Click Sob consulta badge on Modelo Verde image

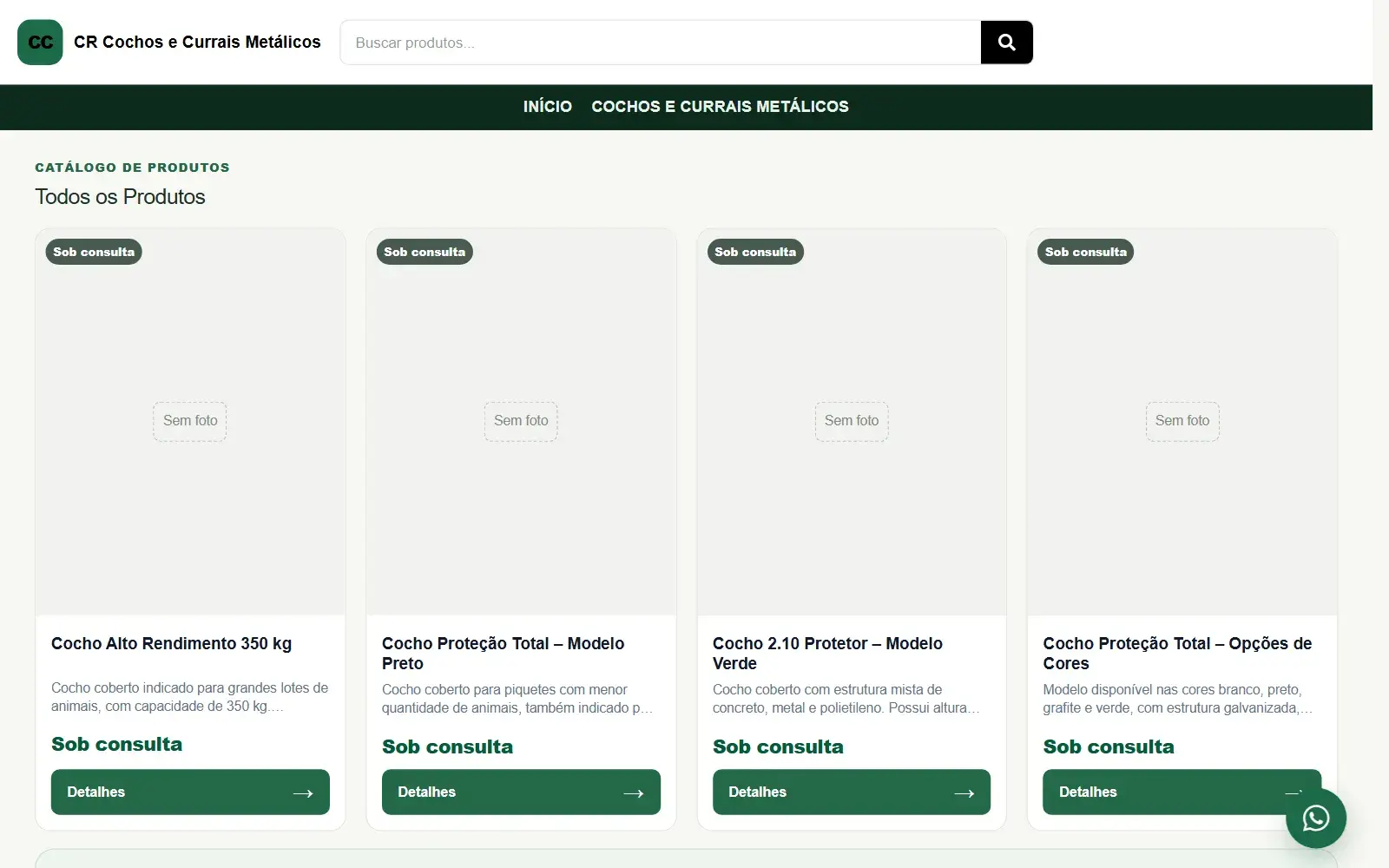click(x=755, y=252)
